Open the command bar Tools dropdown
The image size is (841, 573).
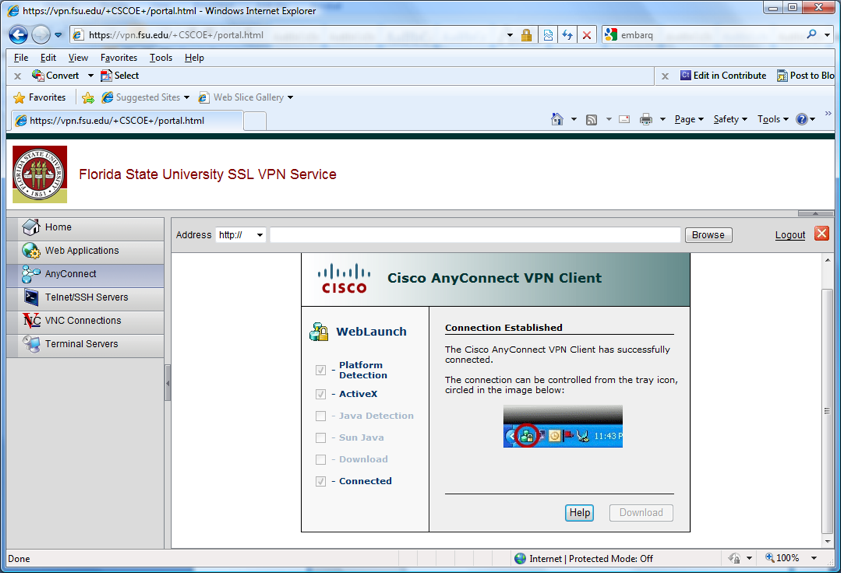point(773,119)
